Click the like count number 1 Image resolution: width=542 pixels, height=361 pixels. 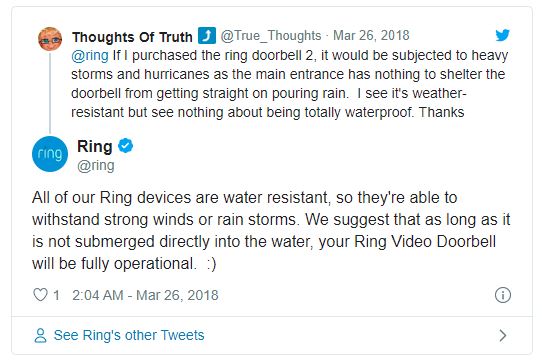pyautogui.click(x=56, y=295)
